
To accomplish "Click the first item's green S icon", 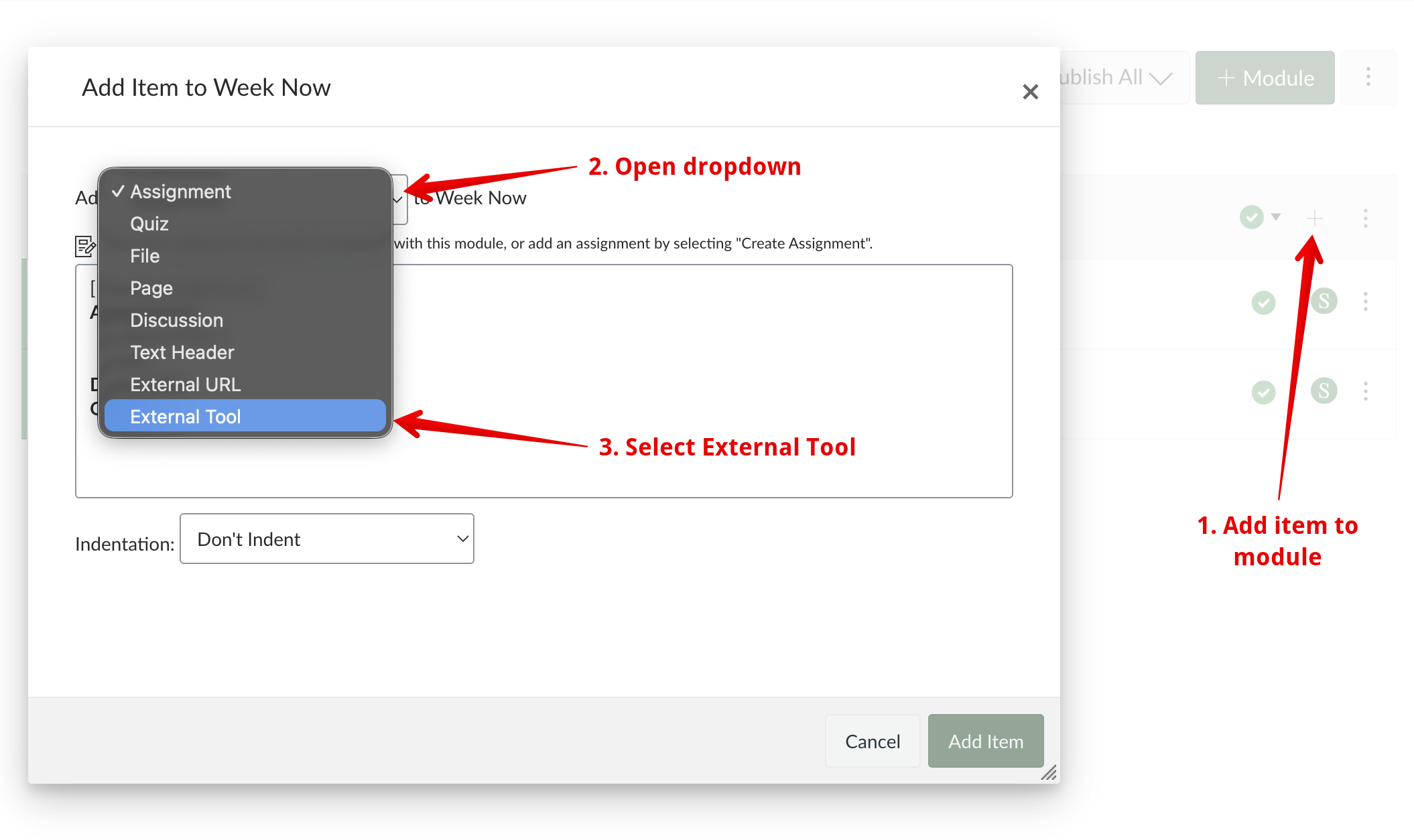I will click(x=1324, y=301).
